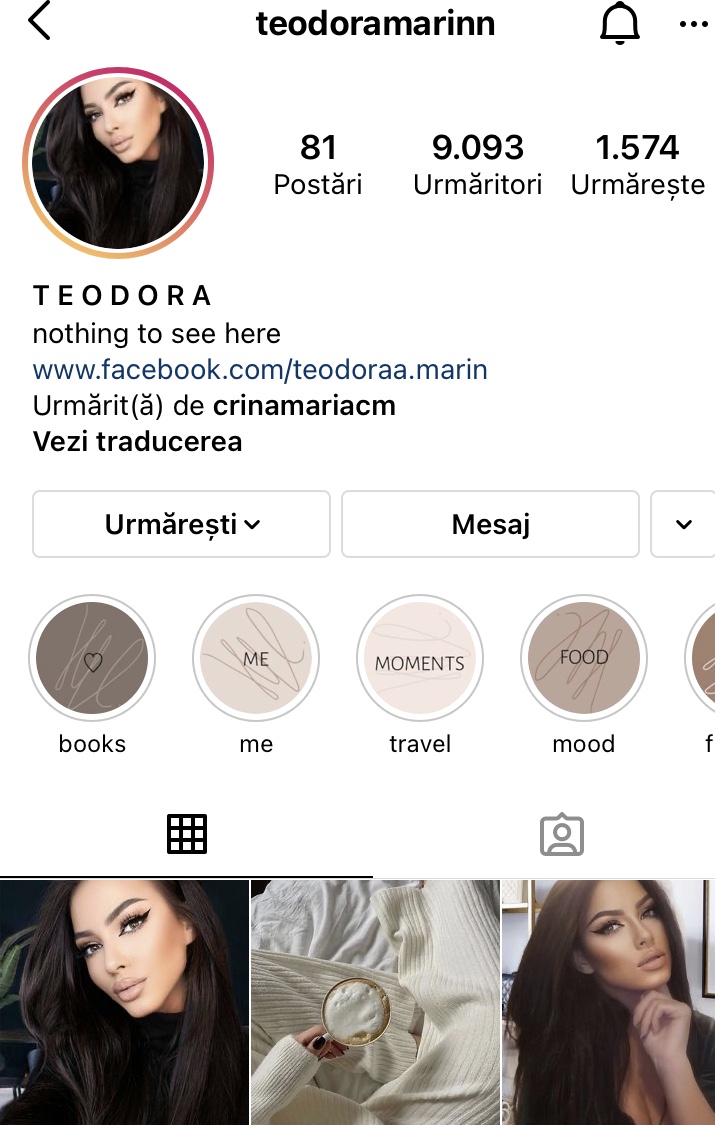Switch to the posts grid tab
Image resolution: width=715 pixels, height=1125 pixels.
pos(186,834)
